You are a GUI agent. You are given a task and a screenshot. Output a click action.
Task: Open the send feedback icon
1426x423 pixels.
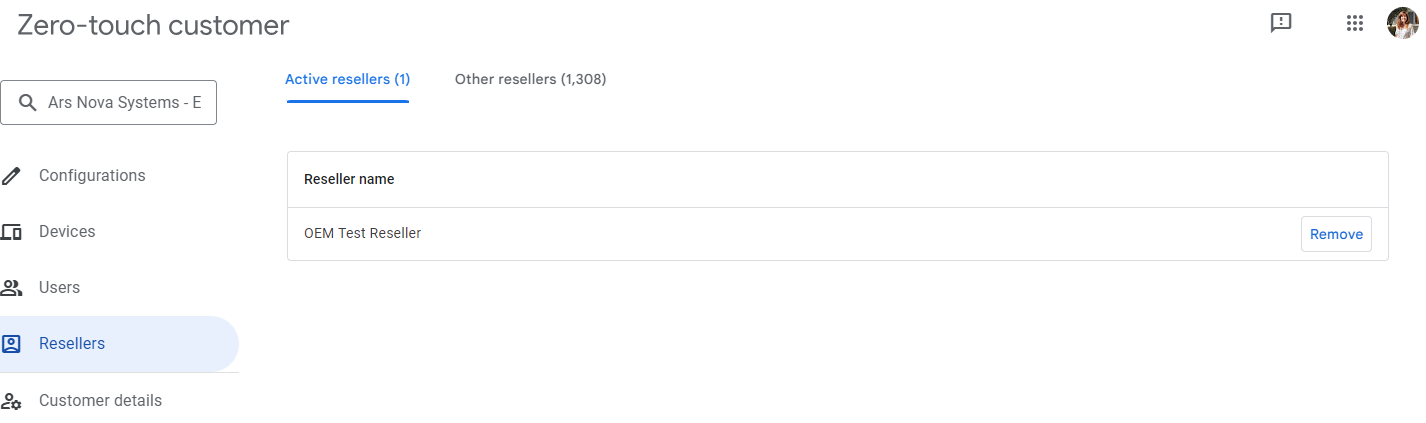(x=1281, y=23)
